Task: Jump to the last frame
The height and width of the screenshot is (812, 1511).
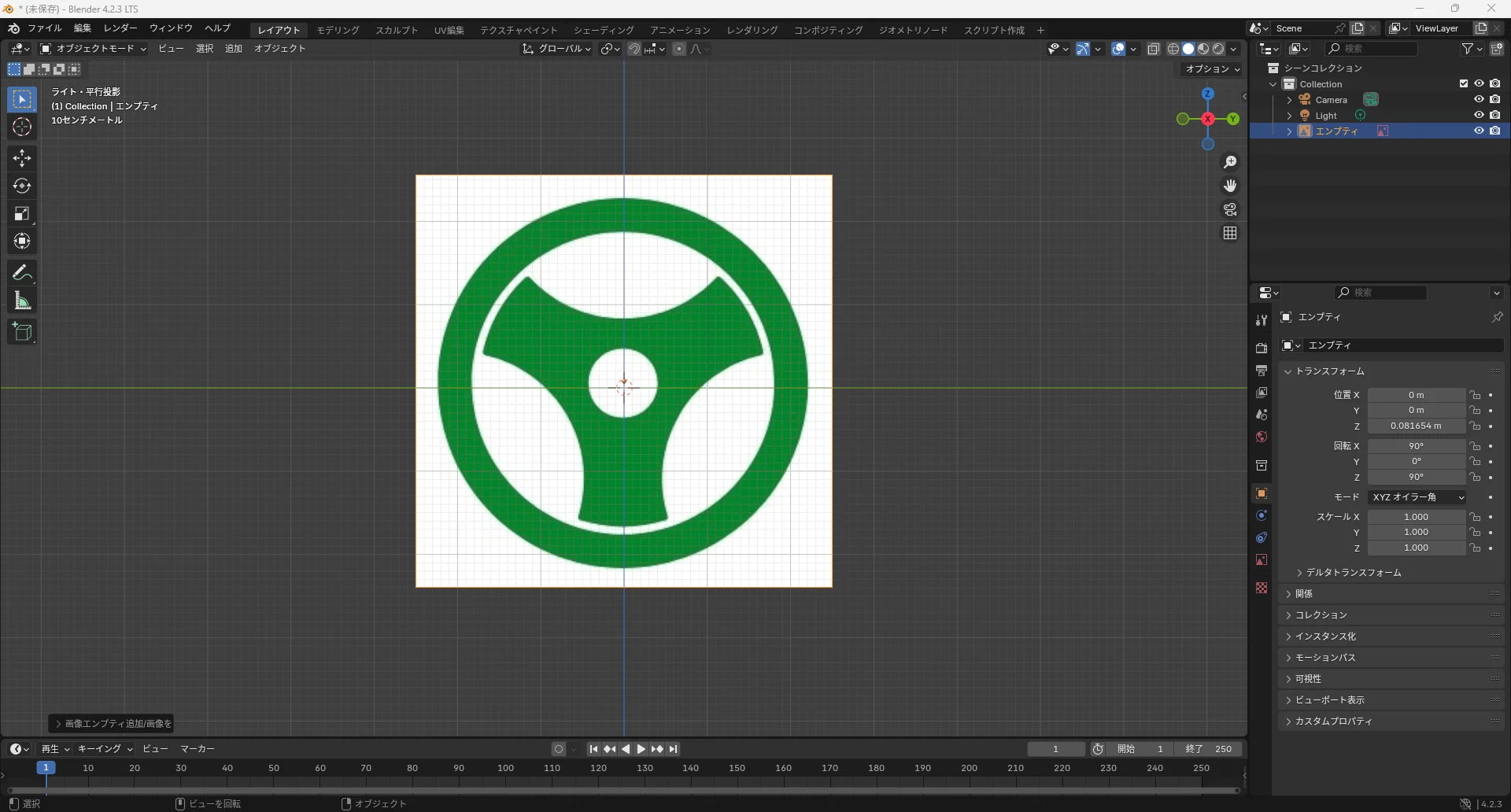Action: 673,749
